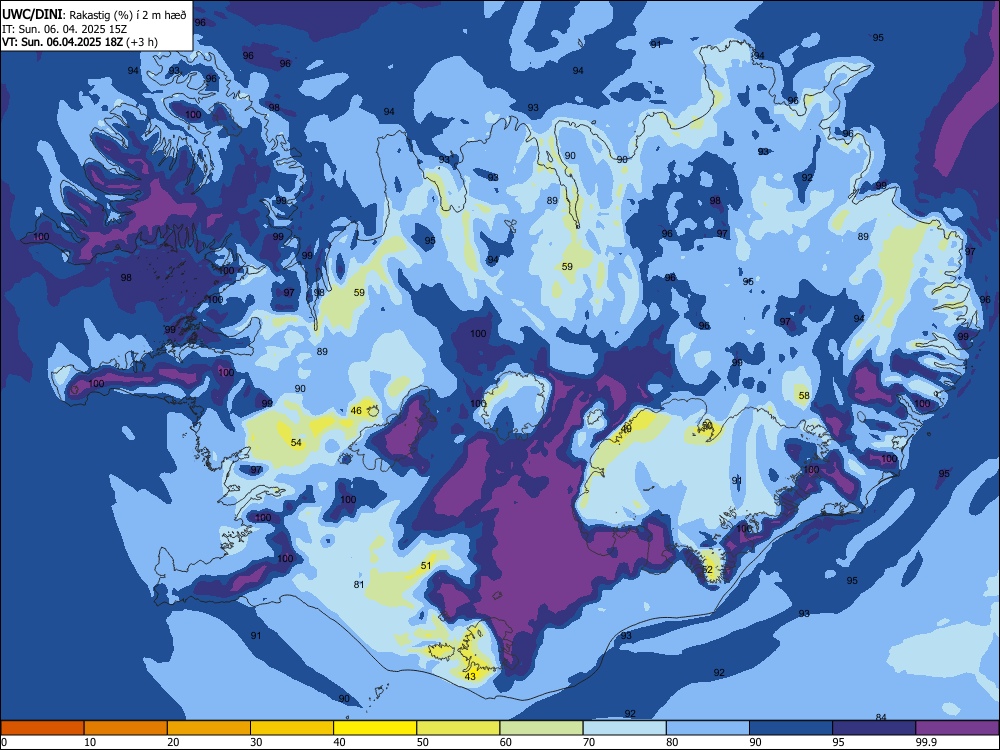Click the legend tick label '50'
The width and height of the screenshot is (1000, 750).
[x=422, y=742]
